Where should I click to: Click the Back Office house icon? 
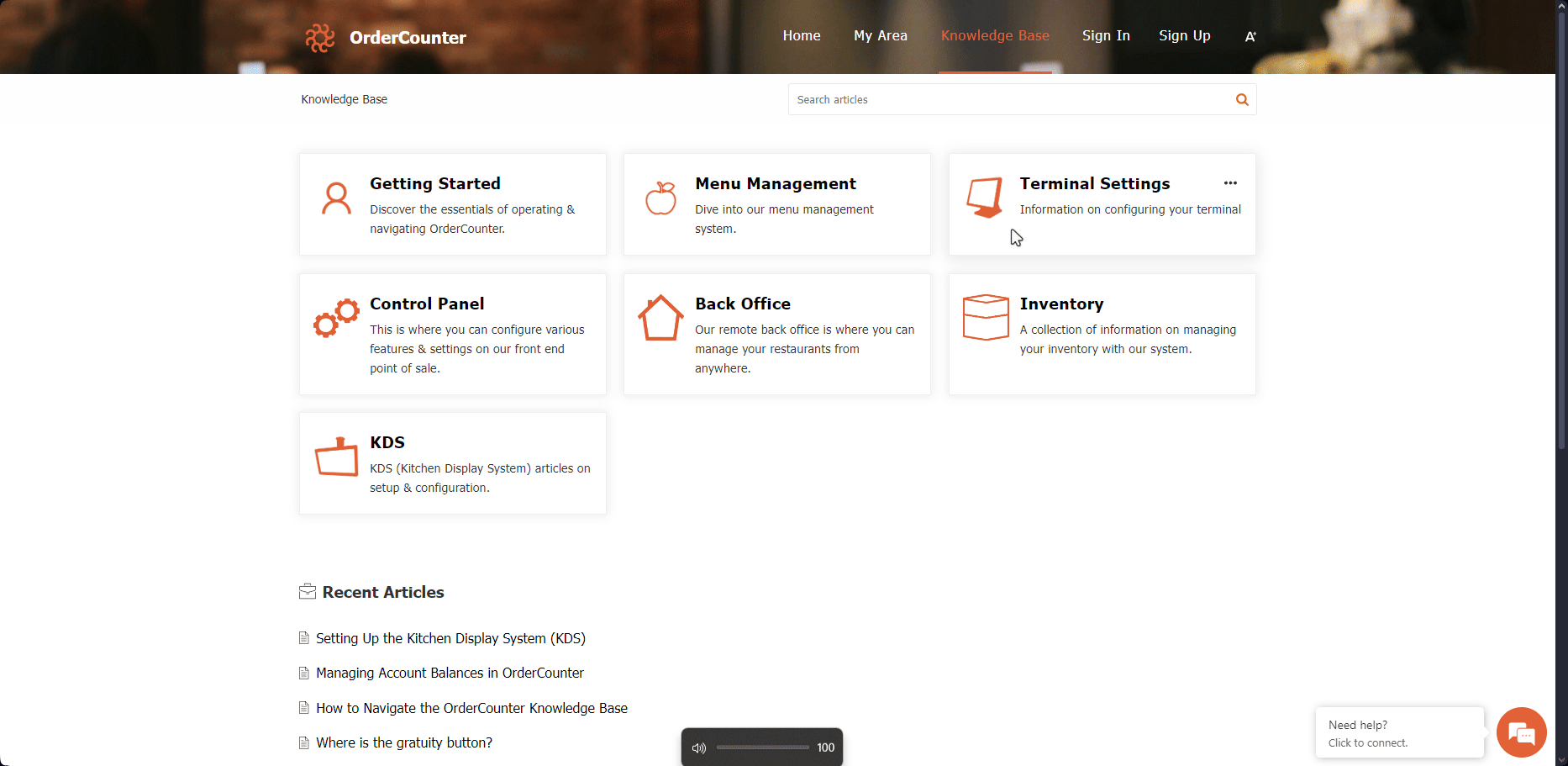660,318
